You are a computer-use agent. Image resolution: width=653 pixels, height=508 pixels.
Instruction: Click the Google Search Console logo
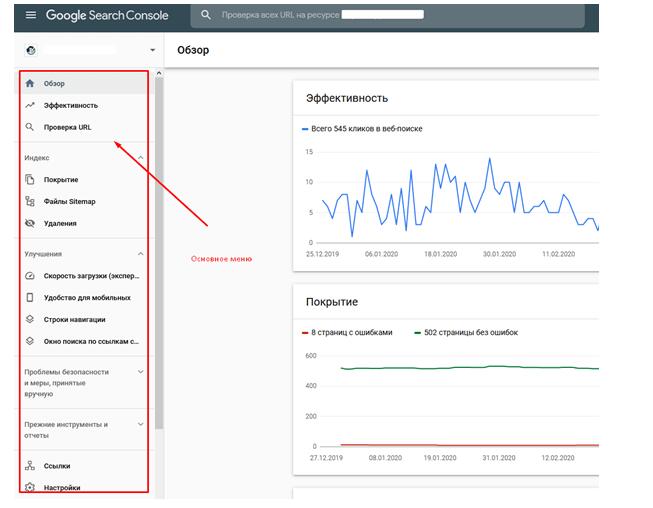(107, 15)
